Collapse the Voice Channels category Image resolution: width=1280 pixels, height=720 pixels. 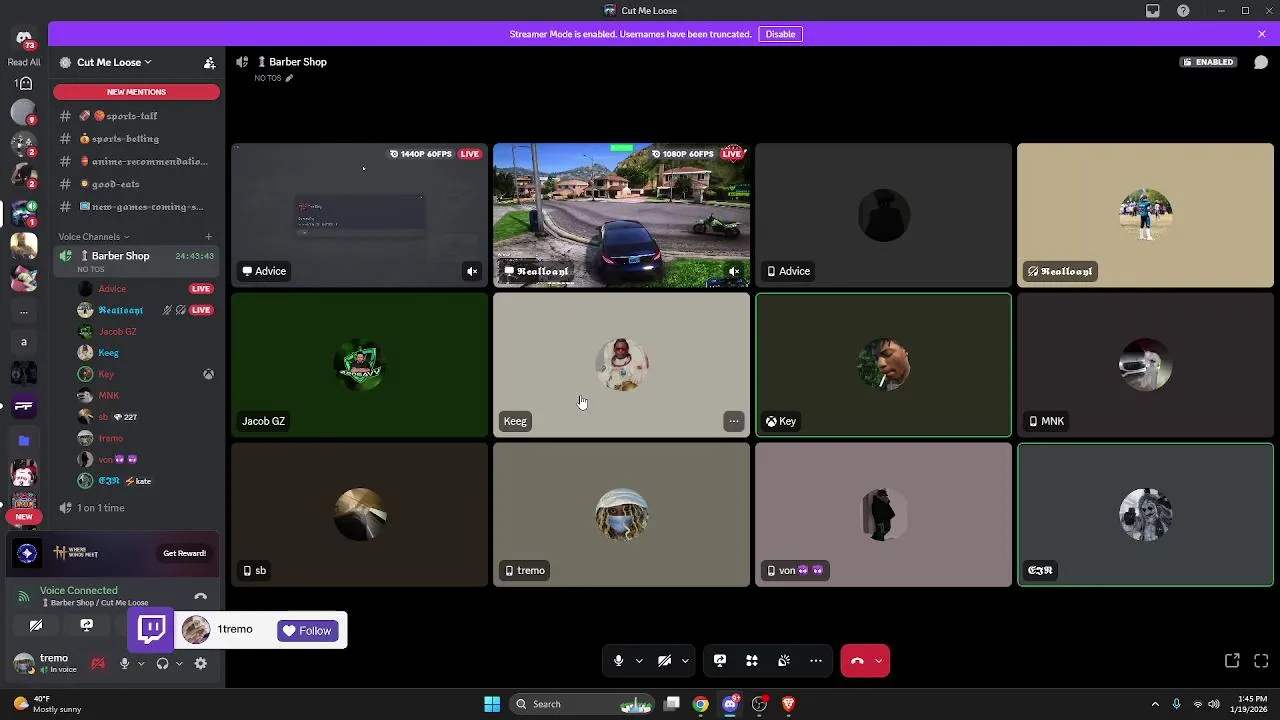(93, 237)
